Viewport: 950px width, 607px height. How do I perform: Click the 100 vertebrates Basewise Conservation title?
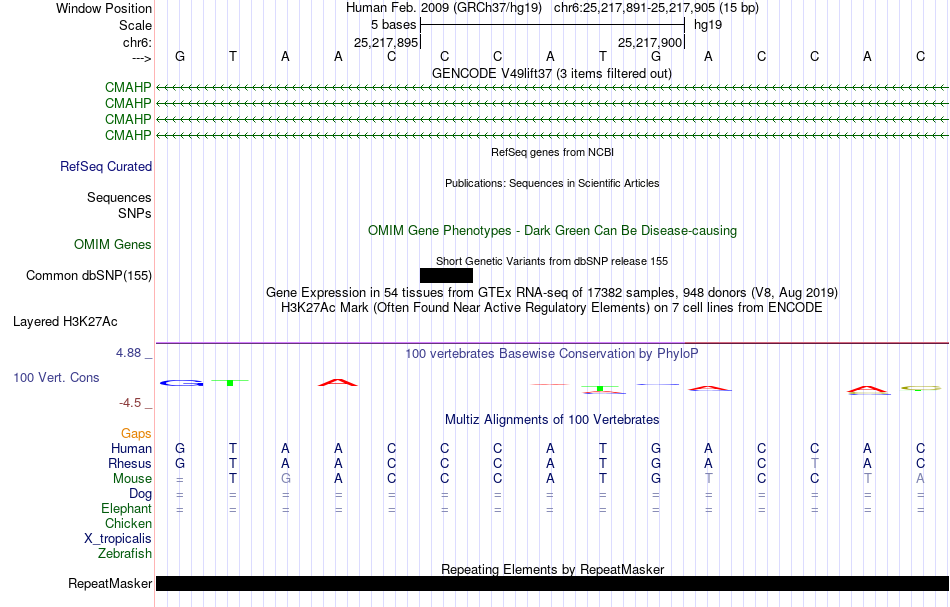pyautogui.click(x=551, y=353)
